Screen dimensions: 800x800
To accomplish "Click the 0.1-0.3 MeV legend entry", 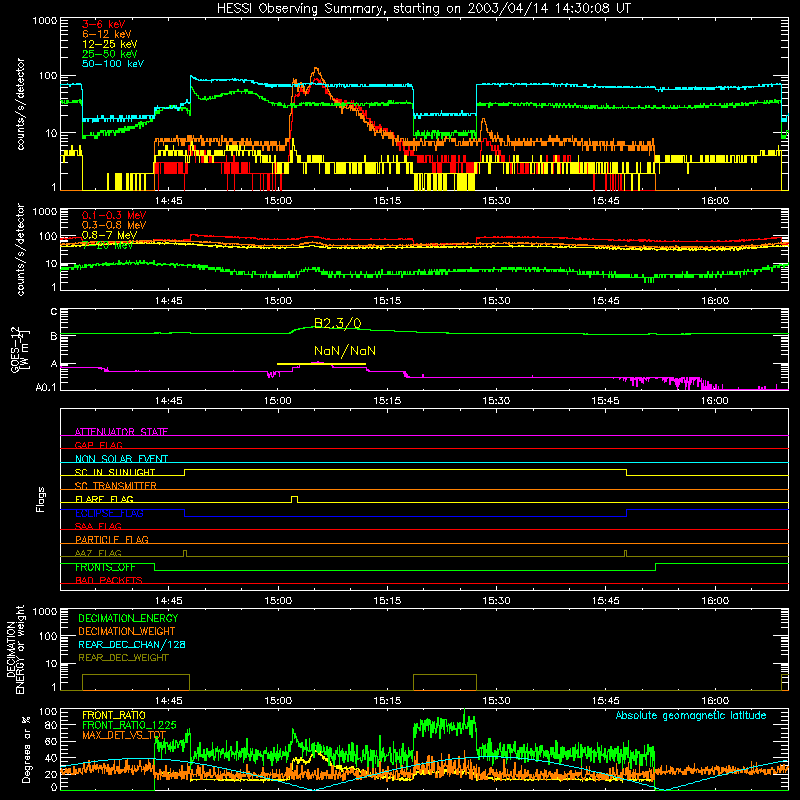I will tap(114, 215).
